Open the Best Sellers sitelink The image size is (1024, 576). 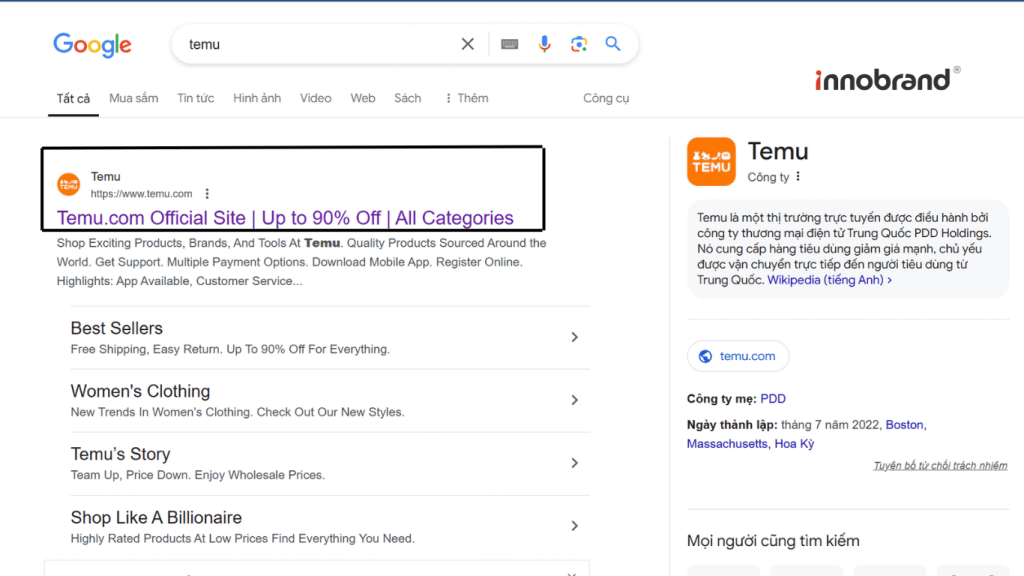point(116,328)
